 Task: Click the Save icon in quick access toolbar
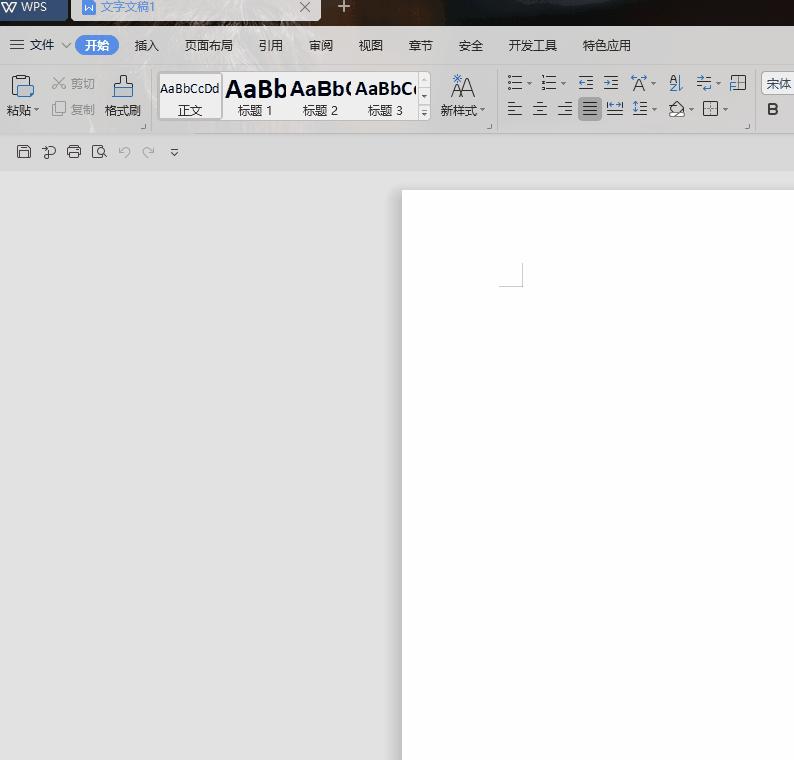click(x=24, y=152)
